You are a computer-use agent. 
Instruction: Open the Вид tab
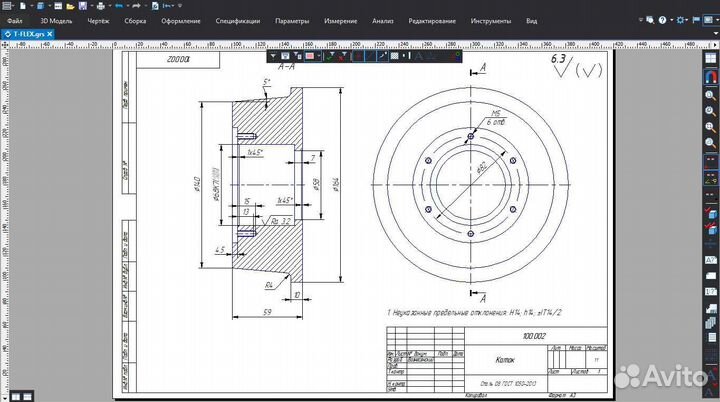531,21
